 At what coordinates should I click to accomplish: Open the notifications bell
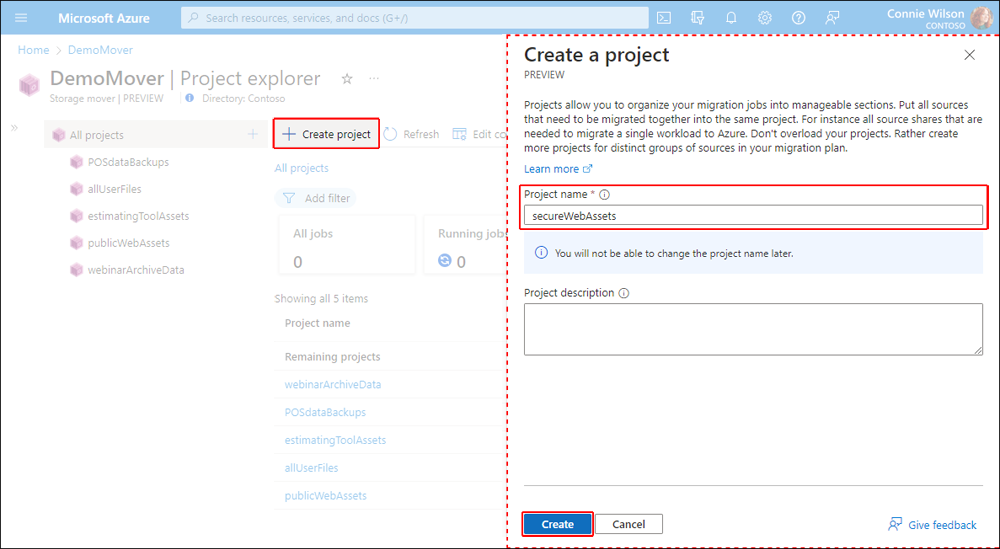coord(731,18)
